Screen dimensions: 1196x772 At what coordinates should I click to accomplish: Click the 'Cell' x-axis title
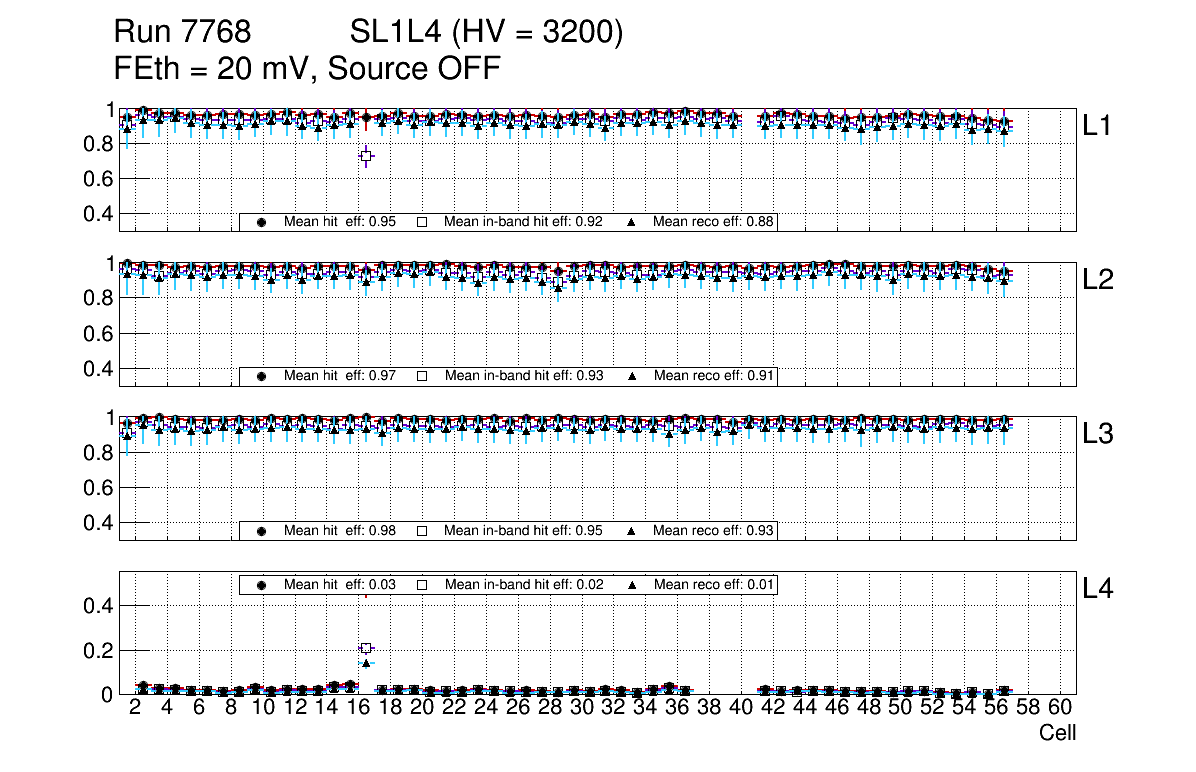pyautogui.click(x=1057, y=733)
